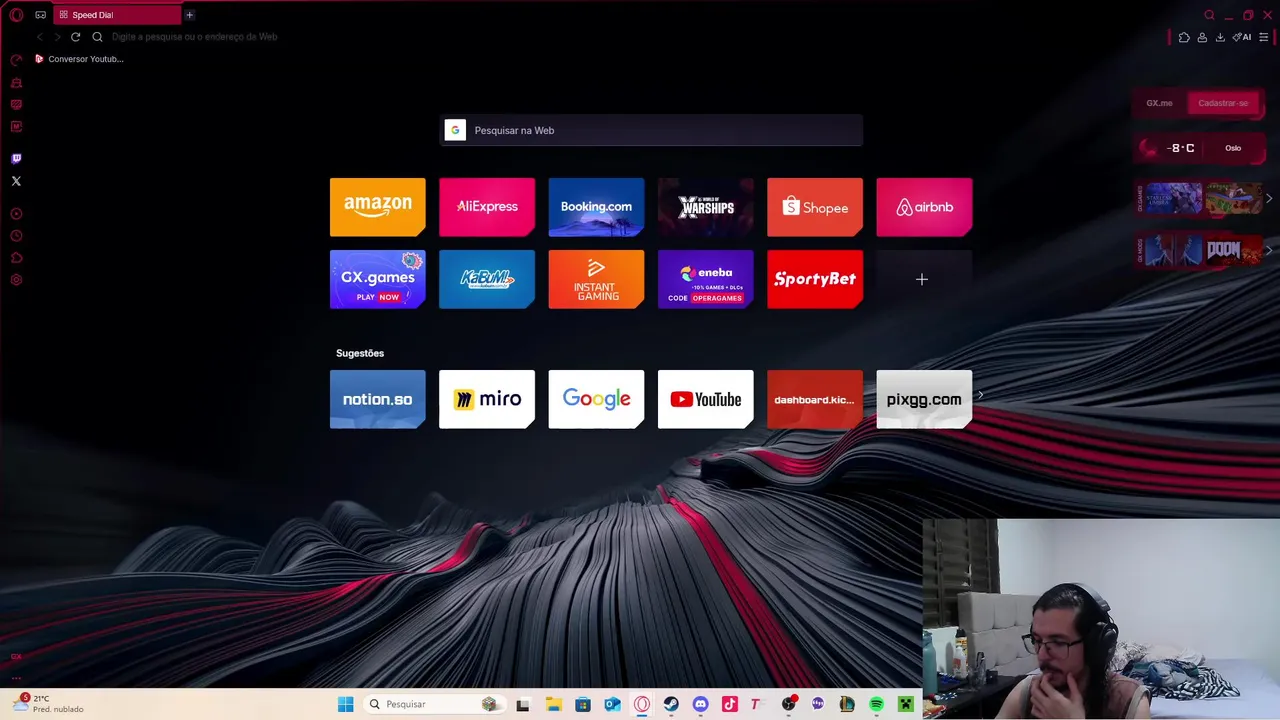Click the search tabs magnifier icon

click(x=1209, y=15)
